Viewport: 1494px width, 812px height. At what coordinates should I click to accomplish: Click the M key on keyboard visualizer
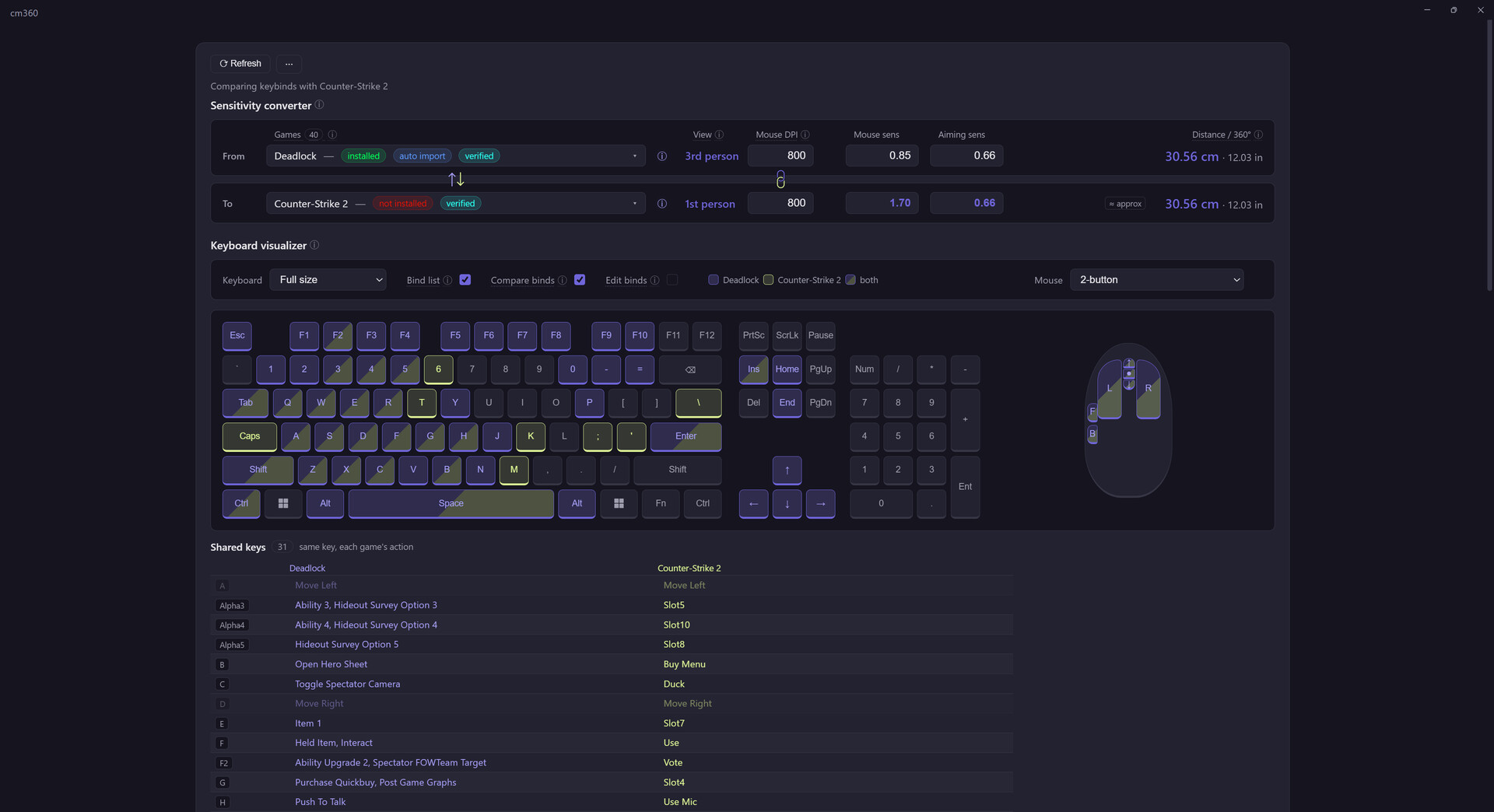pos(514,470)
